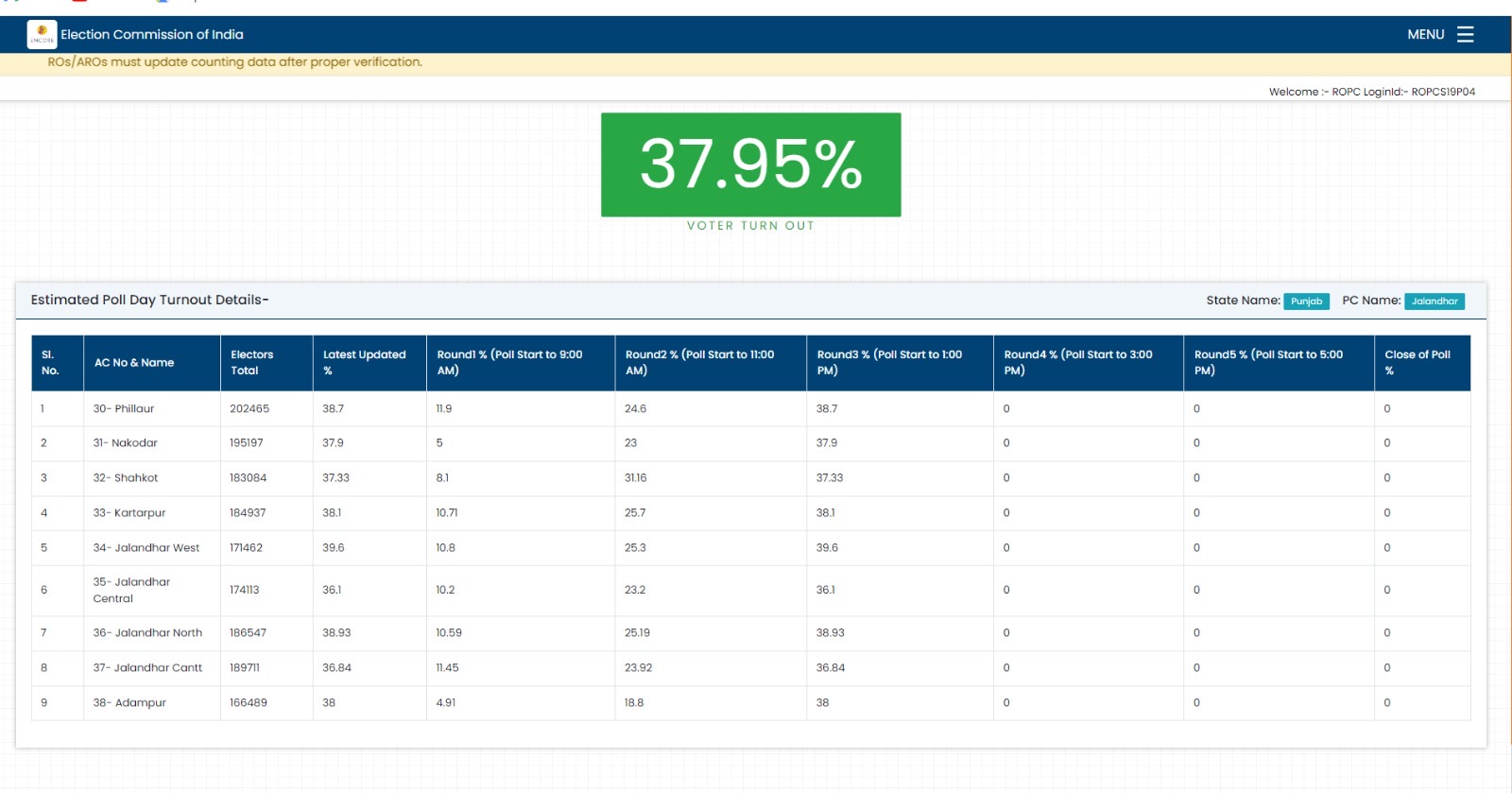Screen dimensions: 1512x793
Task: Click the 37.95% voter turnout box
Action: [750, 164]
